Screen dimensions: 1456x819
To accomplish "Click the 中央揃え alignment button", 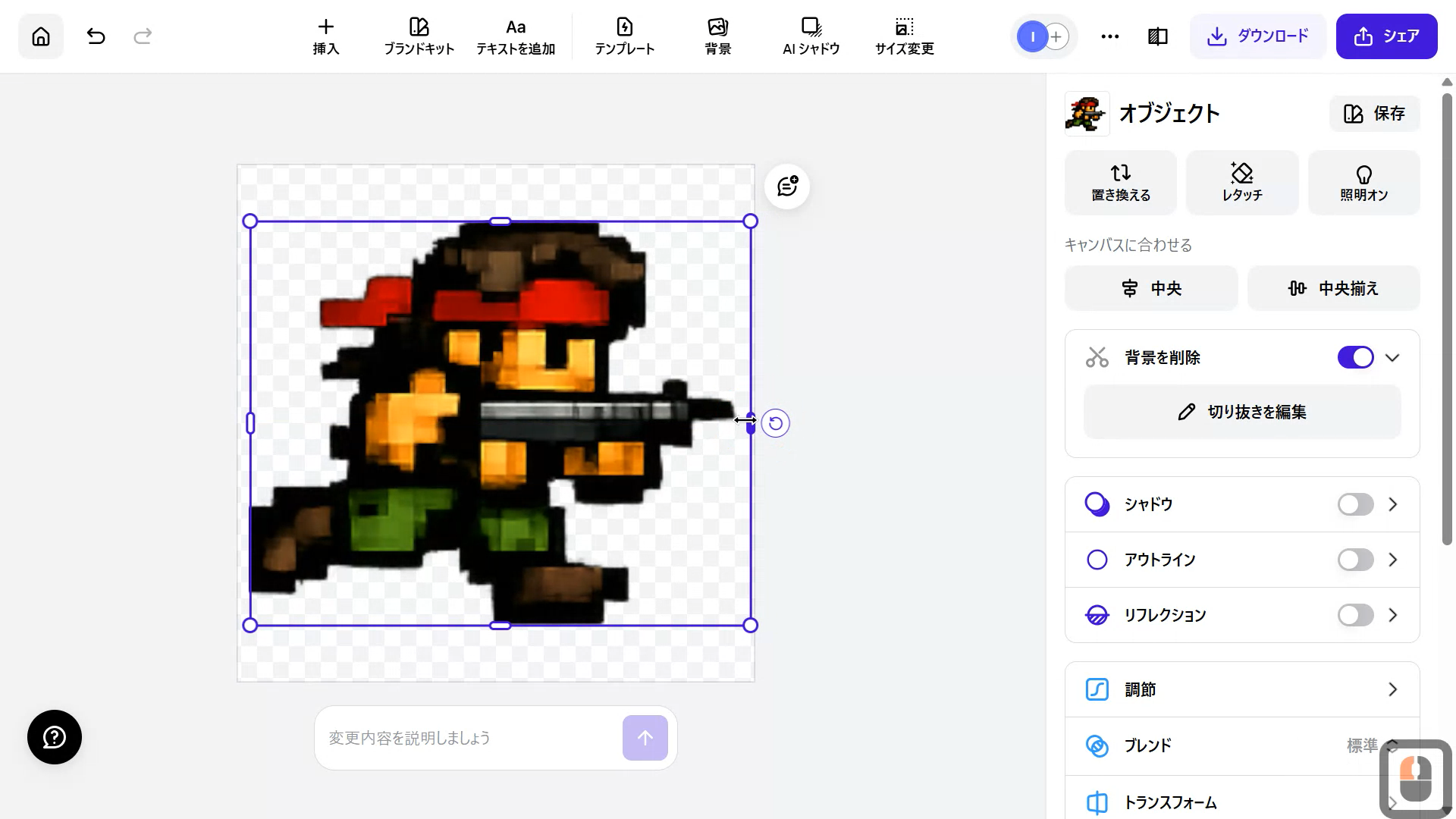I will (x=1333, y=288).
